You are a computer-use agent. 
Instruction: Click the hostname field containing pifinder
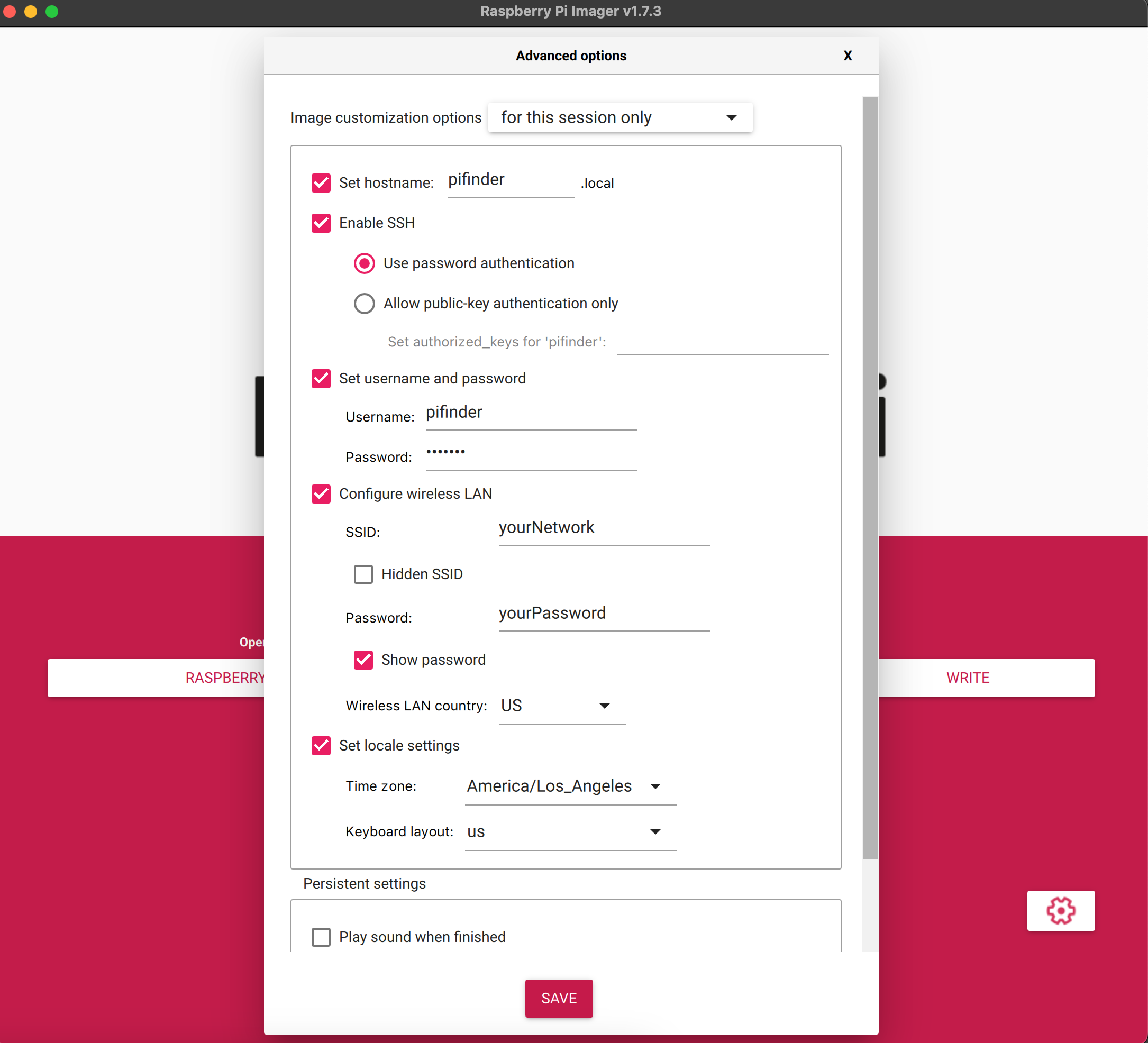pyautogui.click(x=511, y=181)
